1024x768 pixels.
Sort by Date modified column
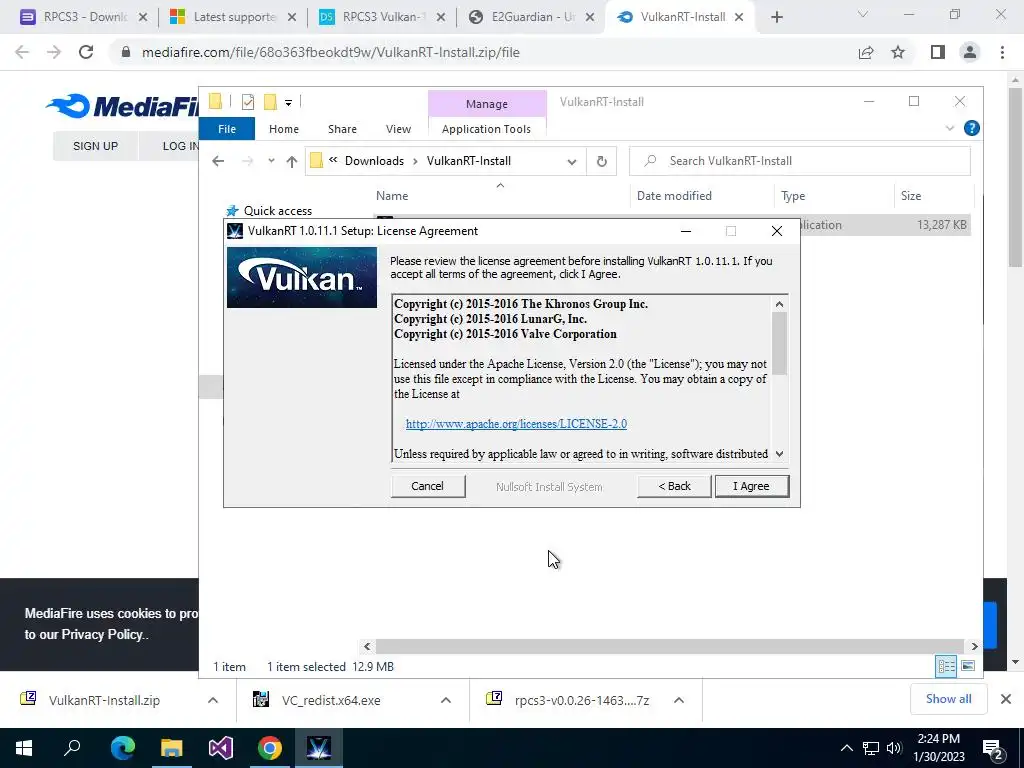pyautogui.click(x=674, y=195)
